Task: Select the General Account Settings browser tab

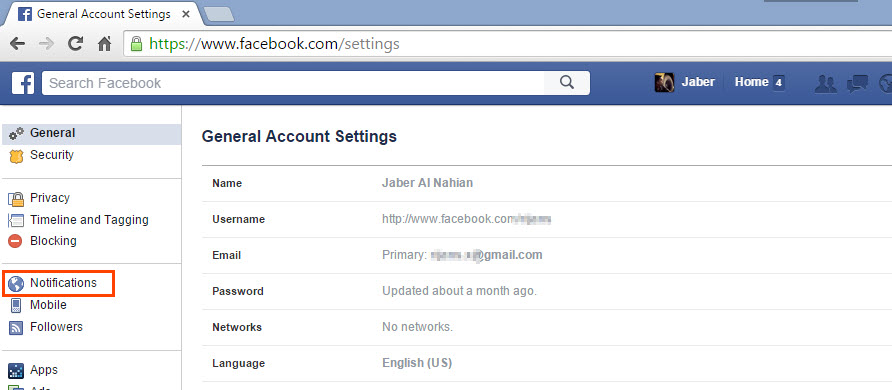Action: tap(104, 14)
